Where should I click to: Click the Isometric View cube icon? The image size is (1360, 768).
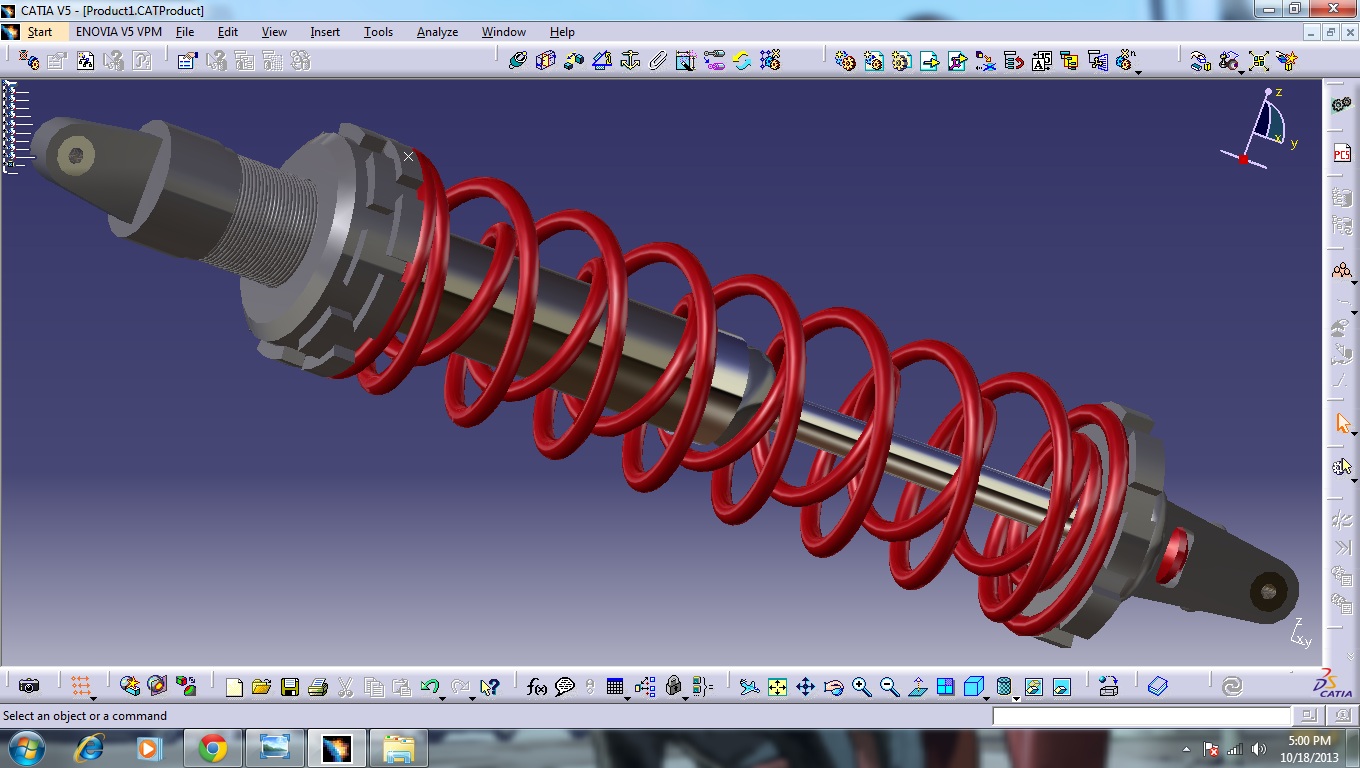973,687
